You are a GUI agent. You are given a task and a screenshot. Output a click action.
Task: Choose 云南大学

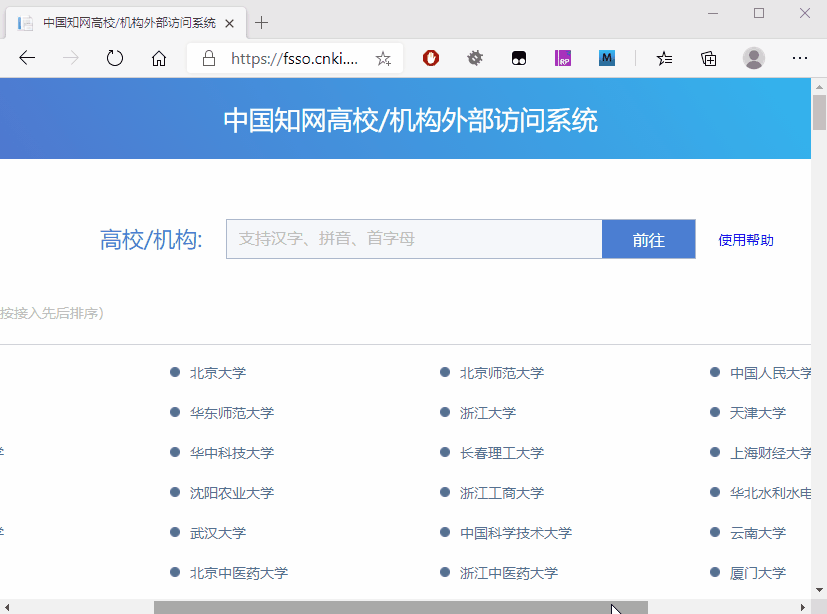coord(758,533)
